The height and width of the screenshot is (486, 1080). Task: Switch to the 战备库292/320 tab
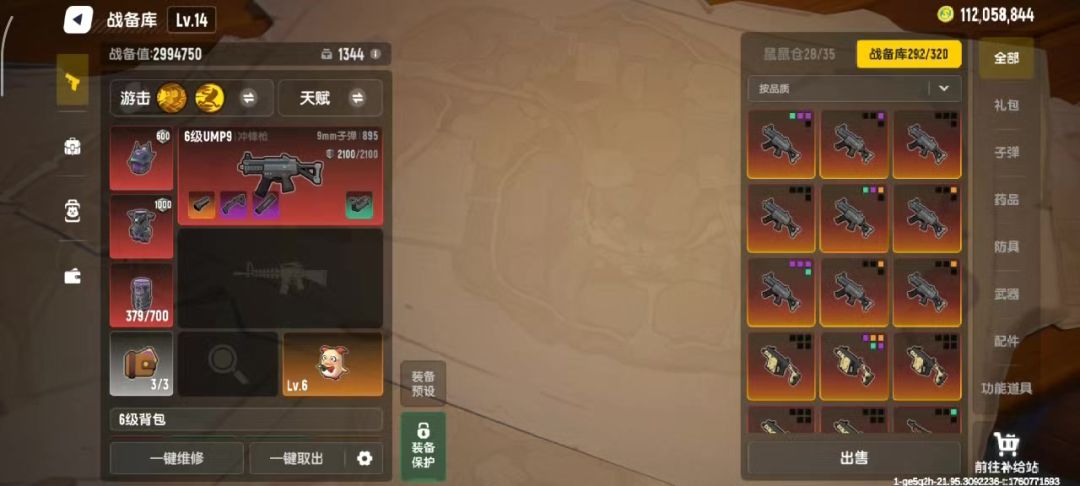(908, 54)
